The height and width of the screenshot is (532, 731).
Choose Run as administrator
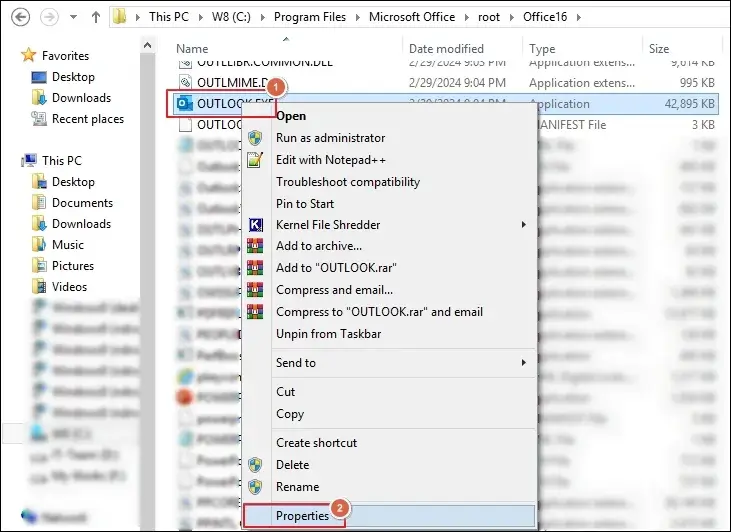pos(390,138)
